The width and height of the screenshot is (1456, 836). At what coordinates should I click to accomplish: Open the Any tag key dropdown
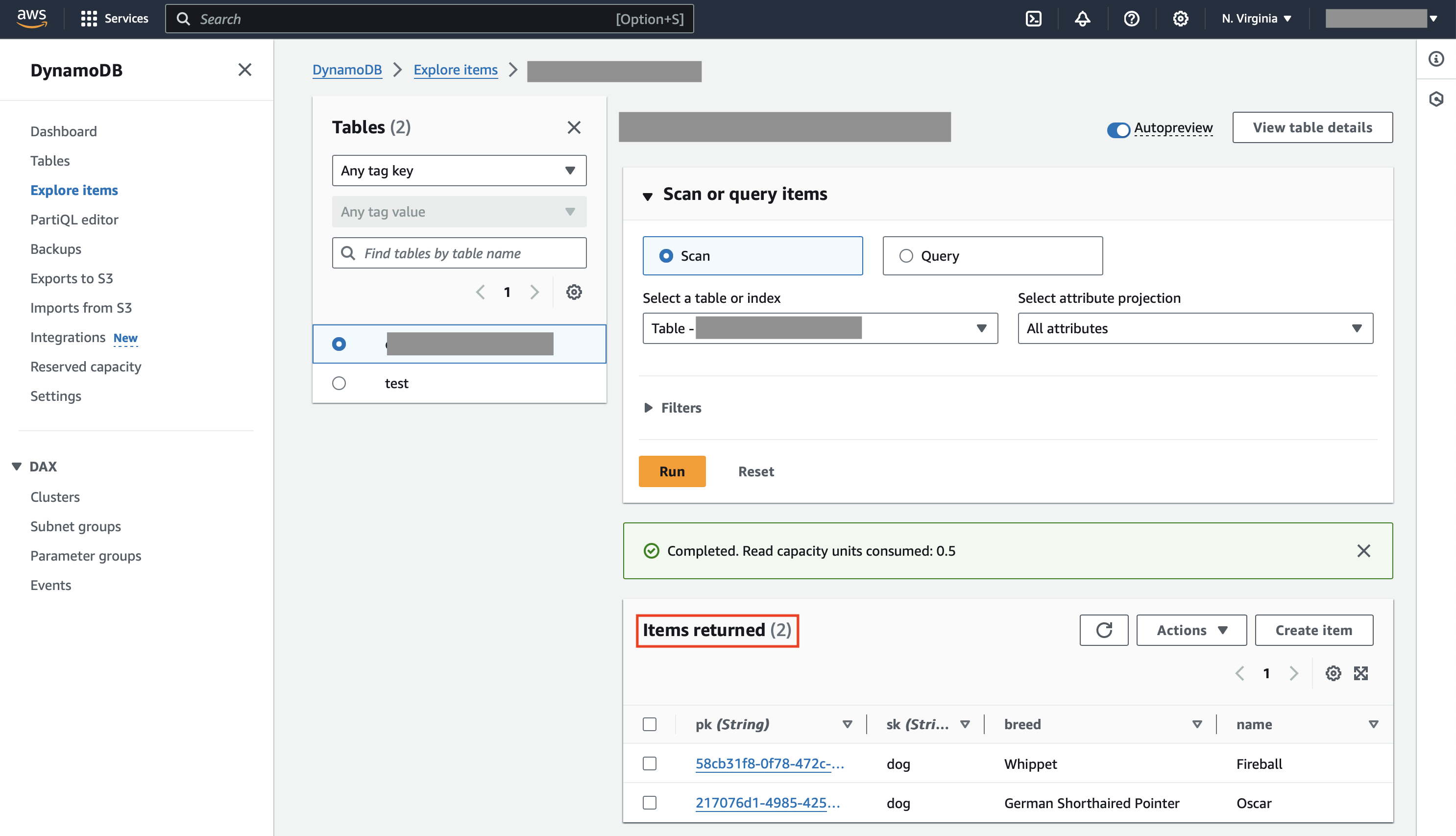459,171
